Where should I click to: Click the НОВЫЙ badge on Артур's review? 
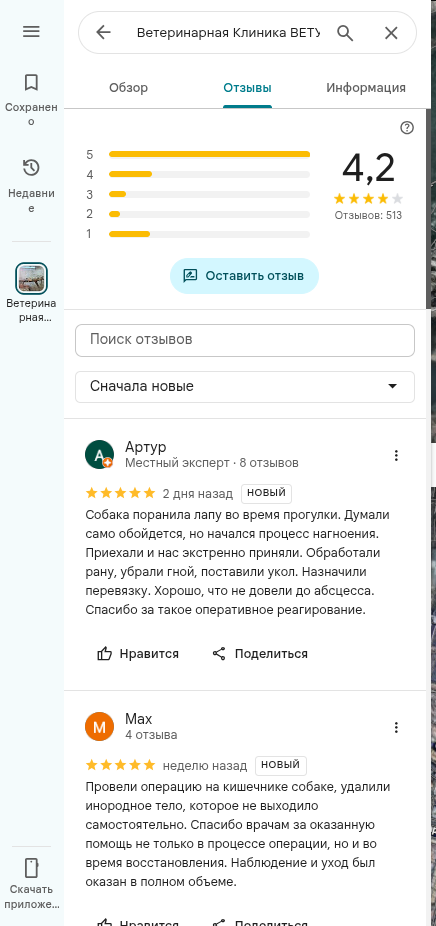(266, 493)
